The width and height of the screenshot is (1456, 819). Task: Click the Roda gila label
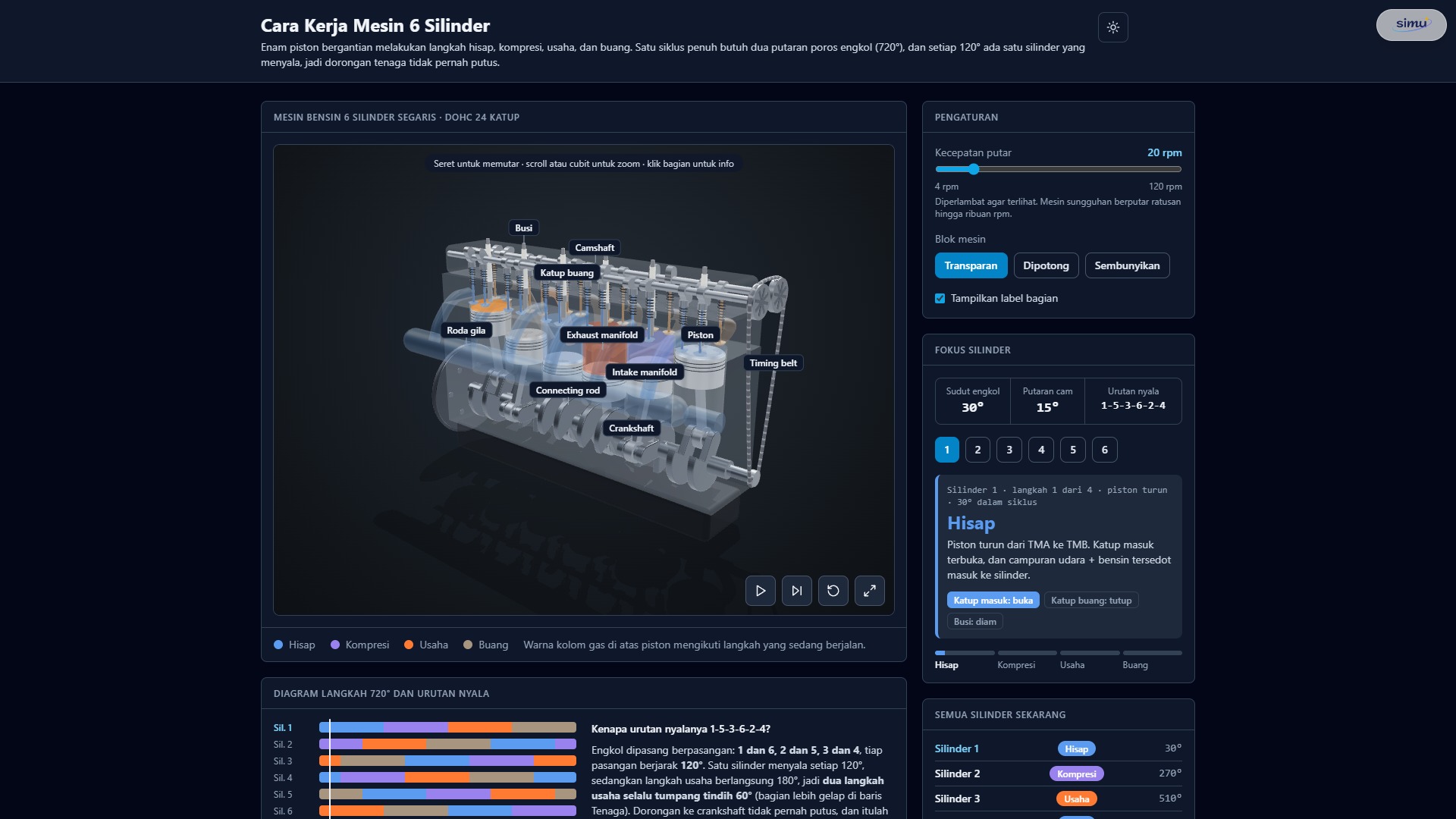pyautogui.click(x=466, y=331)
